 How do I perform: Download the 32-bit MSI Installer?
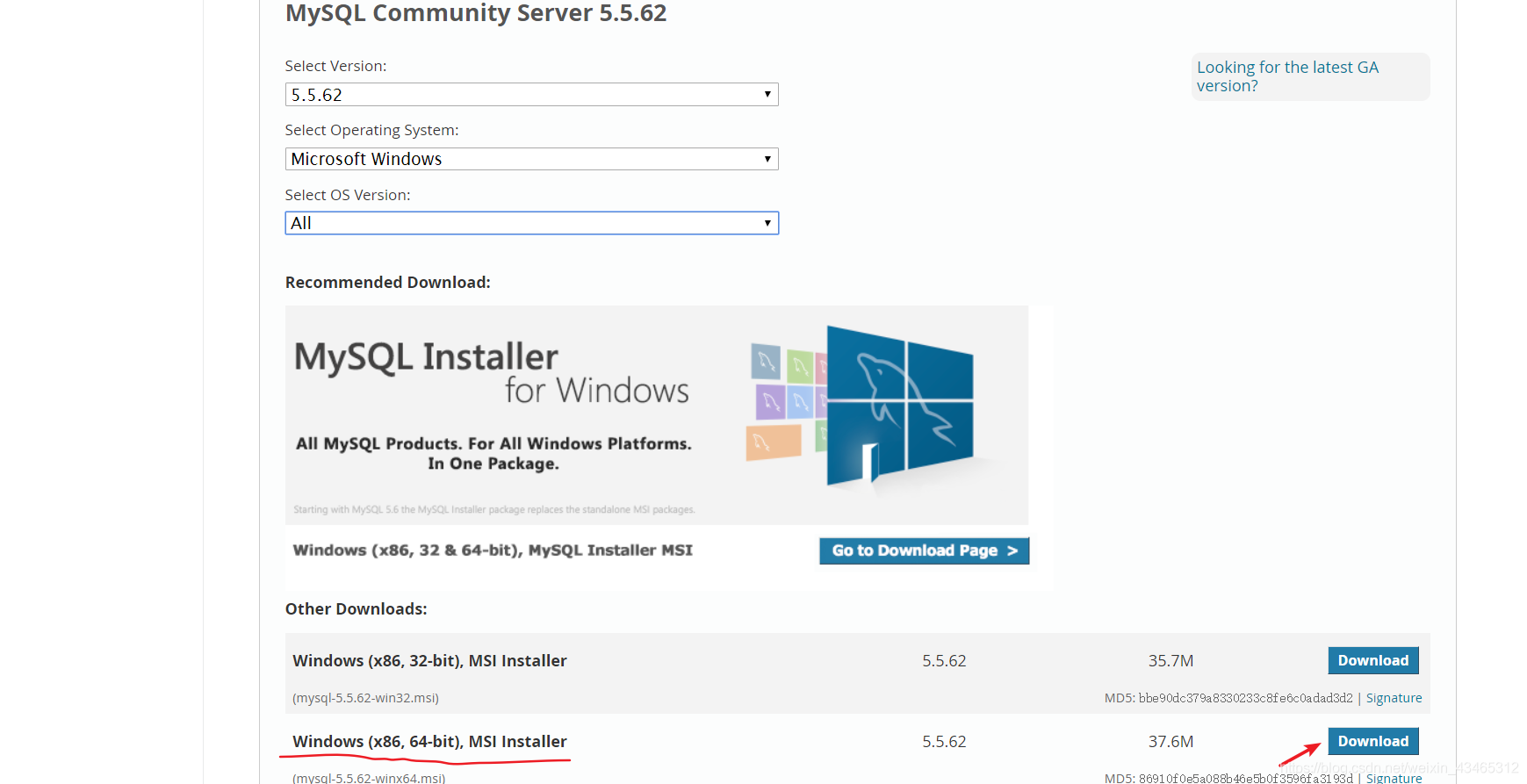(x=1372, y=660)
